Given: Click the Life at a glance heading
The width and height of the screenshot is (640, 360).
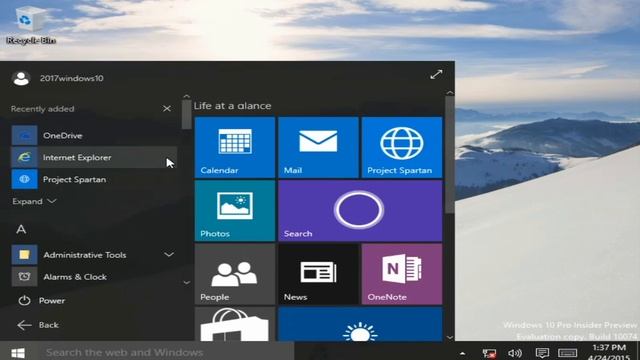Looking at the screenshot, I should (x=232, y=106).
